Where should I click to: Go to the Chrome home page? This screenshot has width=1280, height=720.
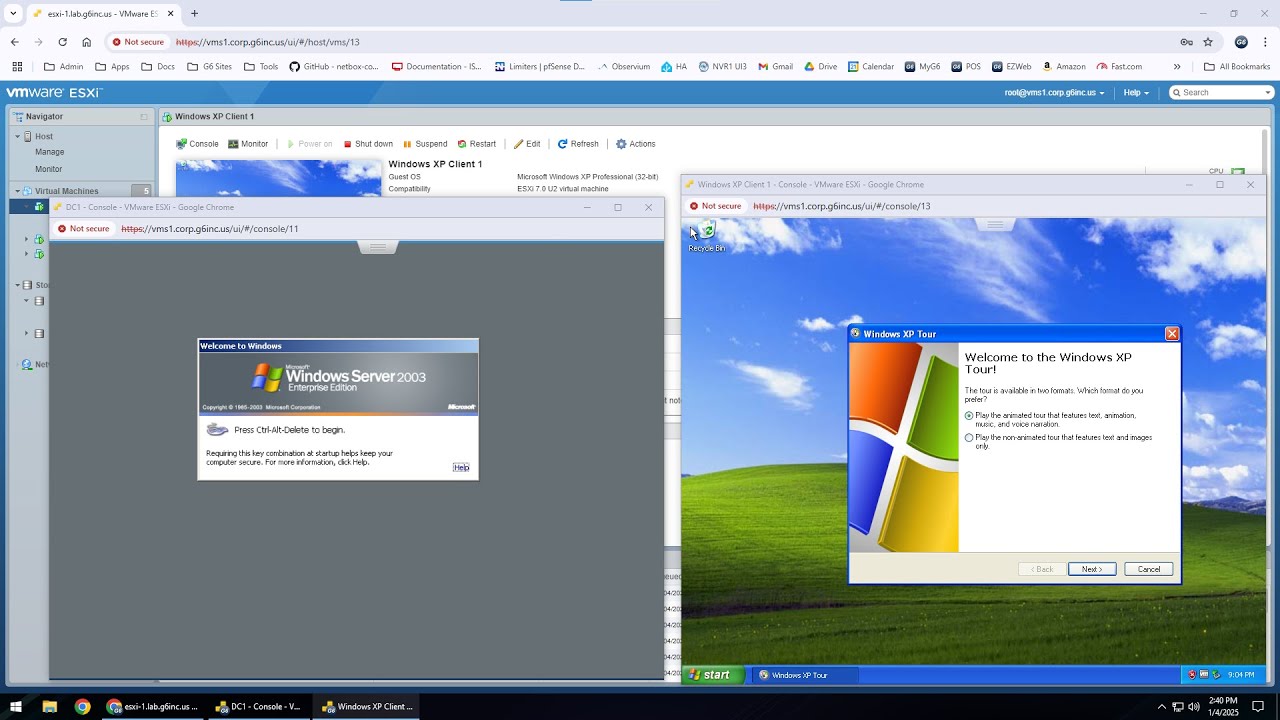point(87,42)
